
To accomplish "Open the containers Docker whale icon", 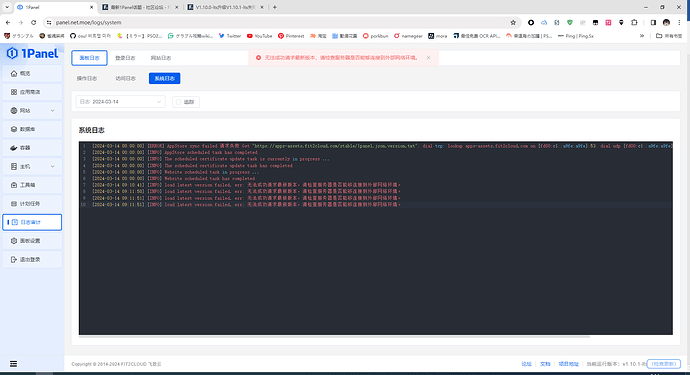I will click(x=14, y=148).
